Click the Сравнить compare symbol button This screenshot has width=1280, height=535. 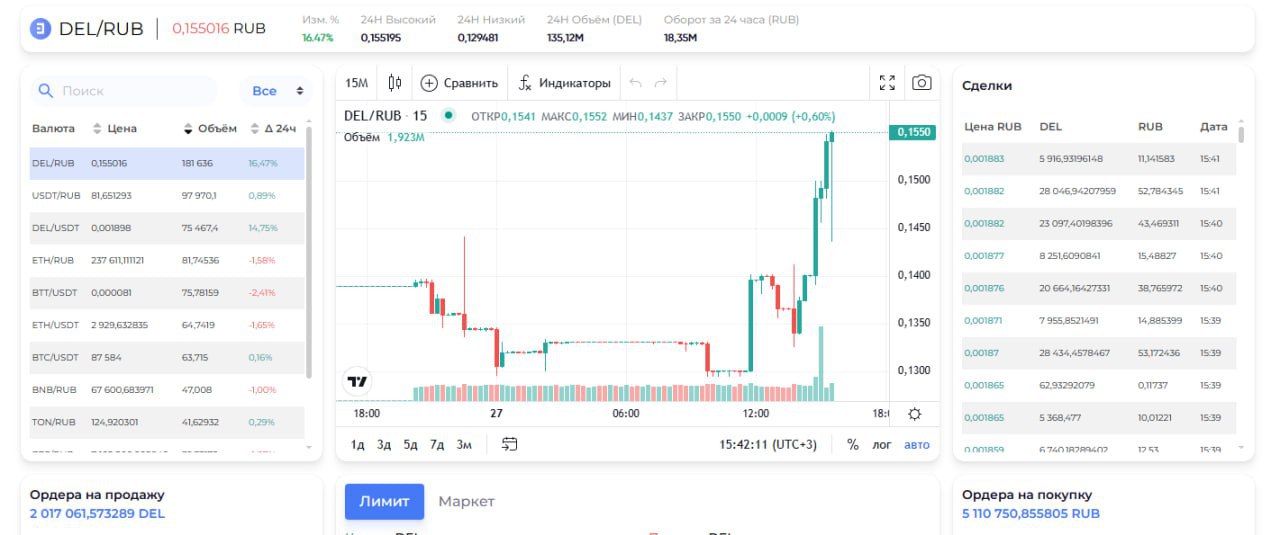[x=459, y=83]
